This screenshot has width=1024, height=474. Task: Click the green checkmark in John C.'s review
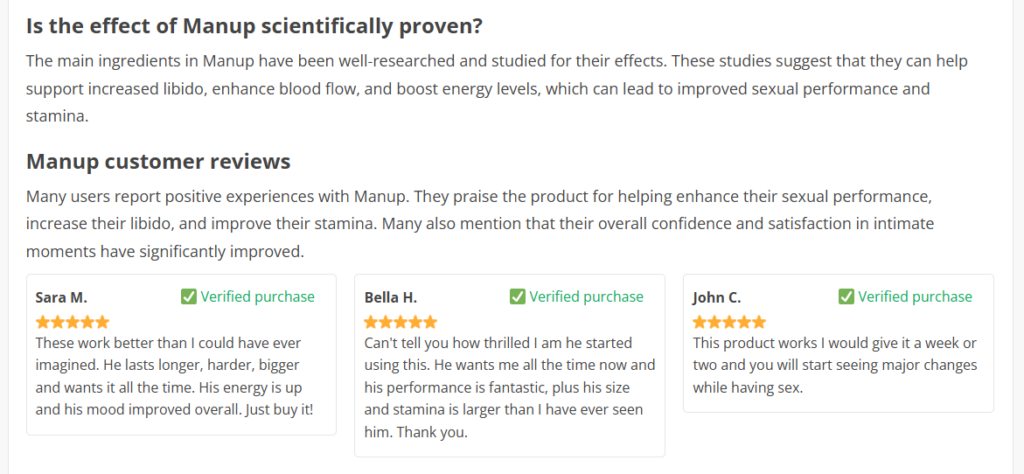(846, 297)
